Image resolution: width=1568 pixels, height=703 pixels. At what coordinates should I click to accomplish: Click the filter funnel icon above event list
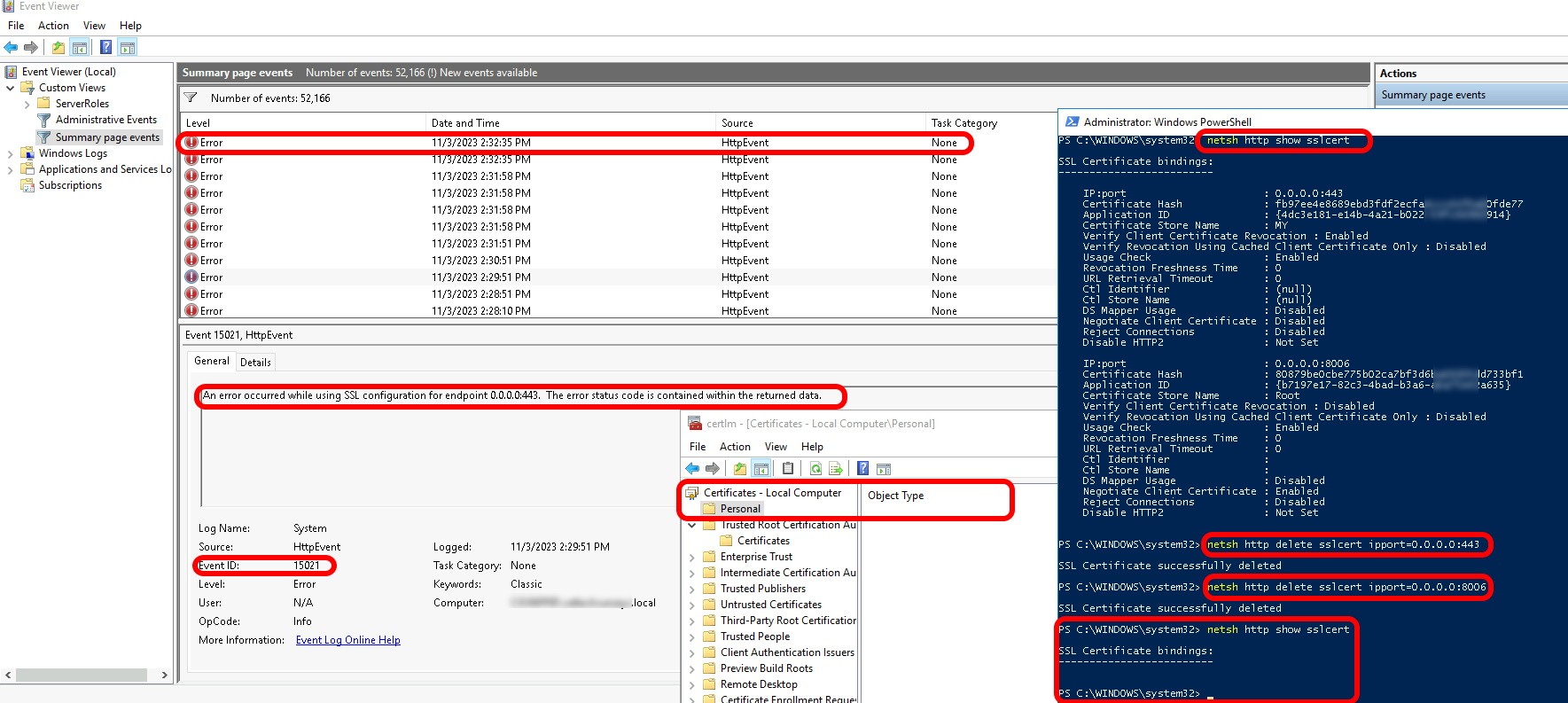click(x=191, y=98)
